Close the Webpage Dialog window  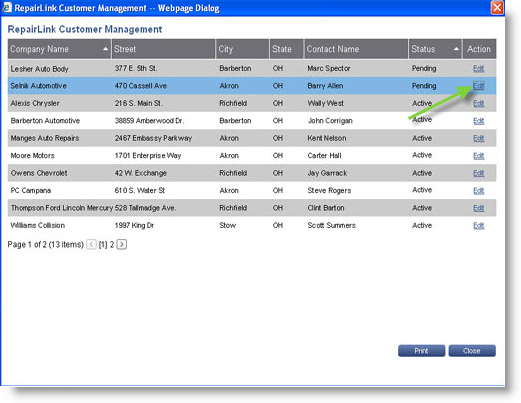click(x=497, y=7)
